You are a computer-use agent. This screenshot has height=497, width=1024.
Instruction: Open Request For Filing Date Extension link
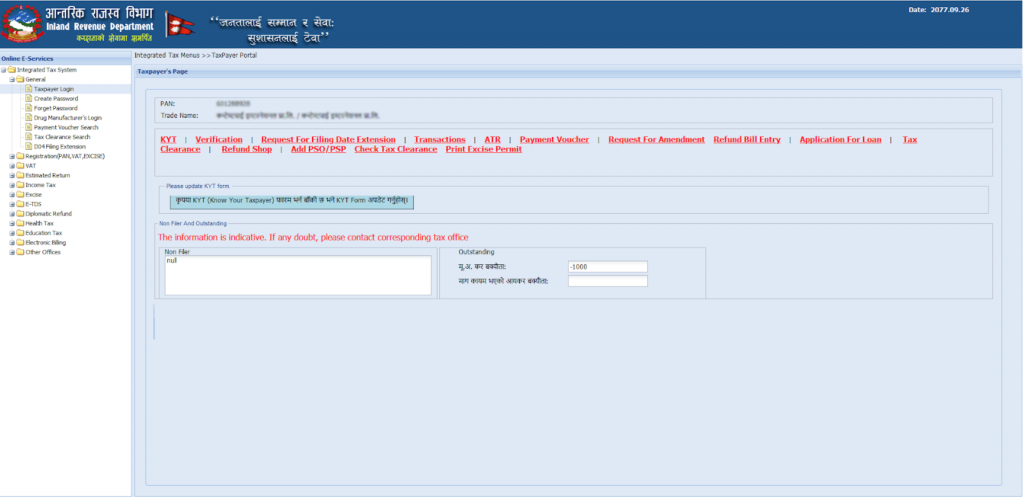[328, 139]
